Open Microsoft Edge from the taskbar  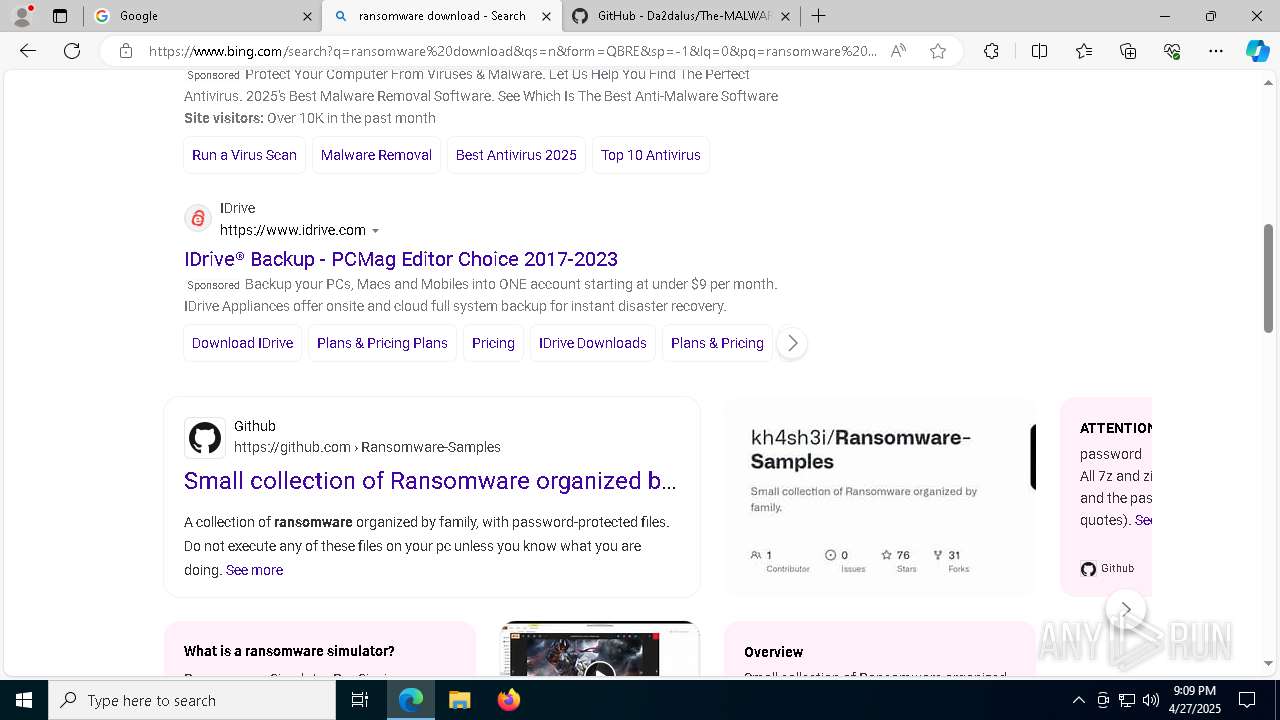(411, 700)
